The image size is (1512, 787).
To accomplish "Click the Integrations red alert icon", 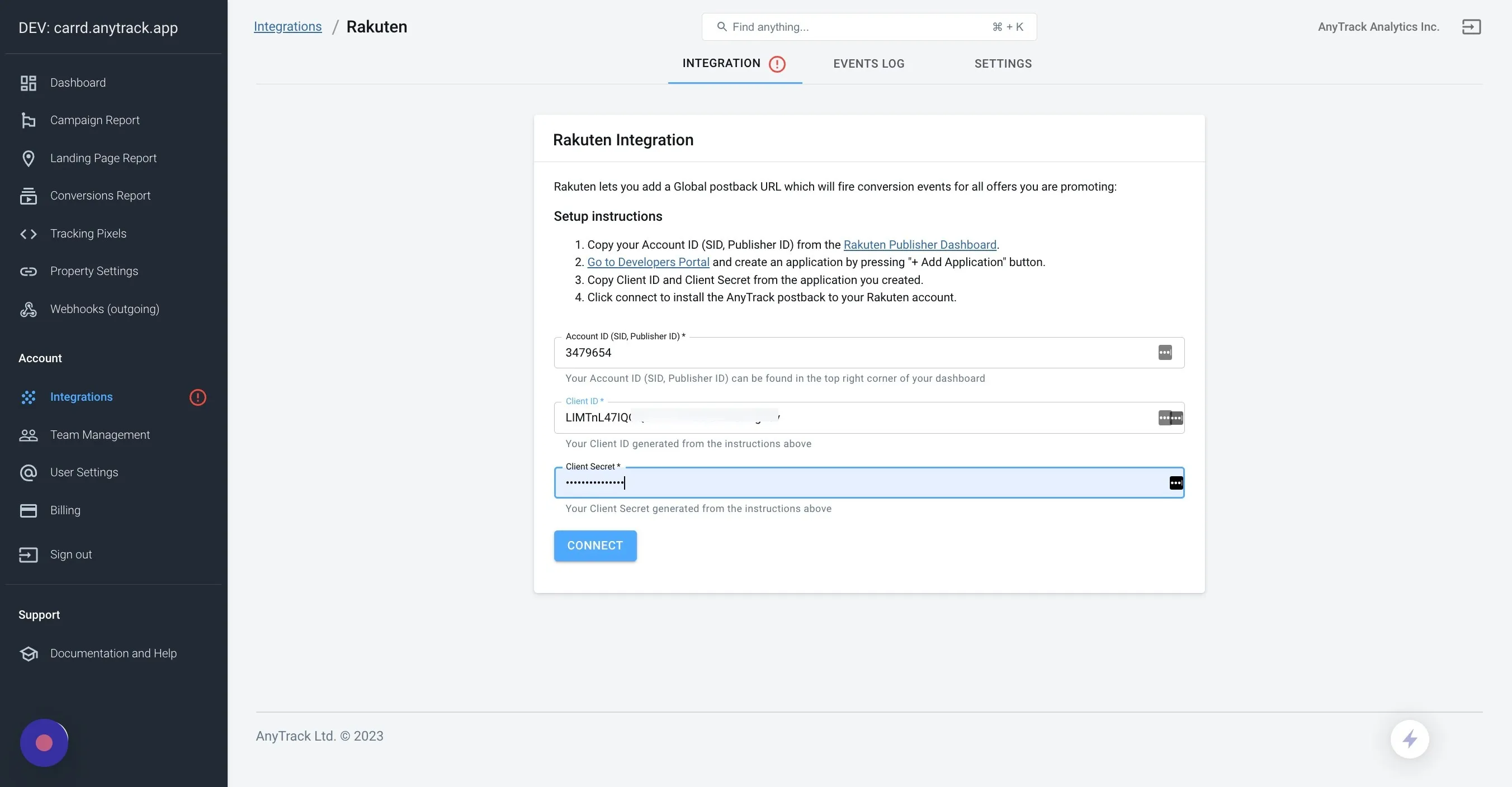I will click(198, 397).
